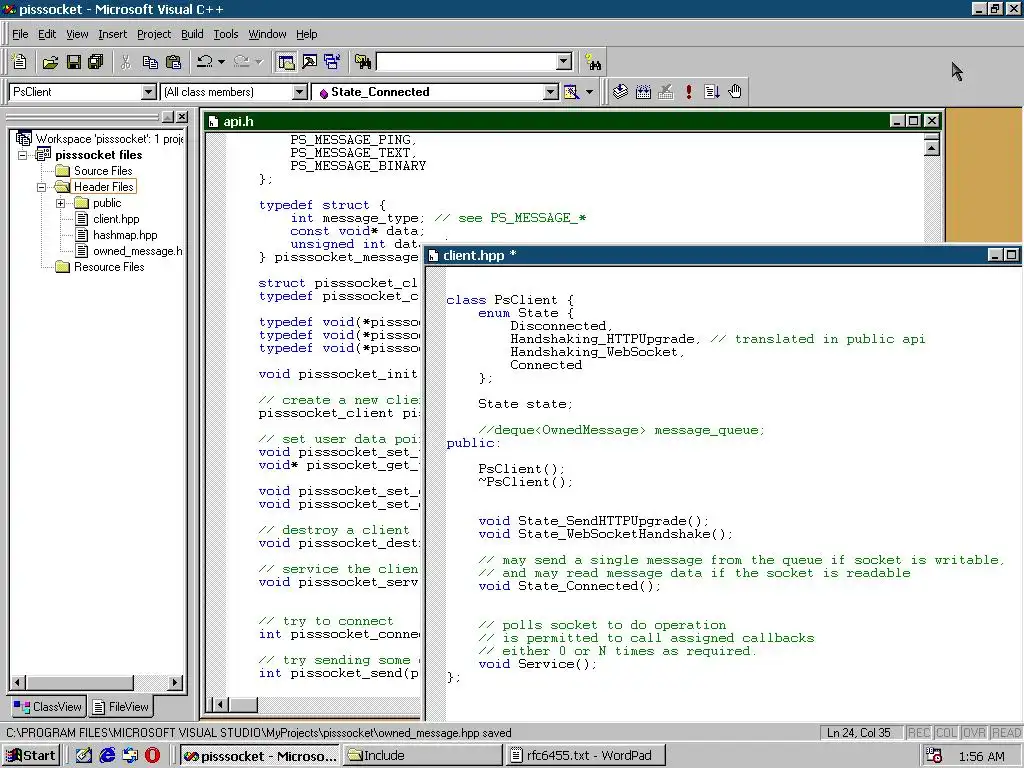
Task: Open the Window List icon
Action: (x=332, y=62)
